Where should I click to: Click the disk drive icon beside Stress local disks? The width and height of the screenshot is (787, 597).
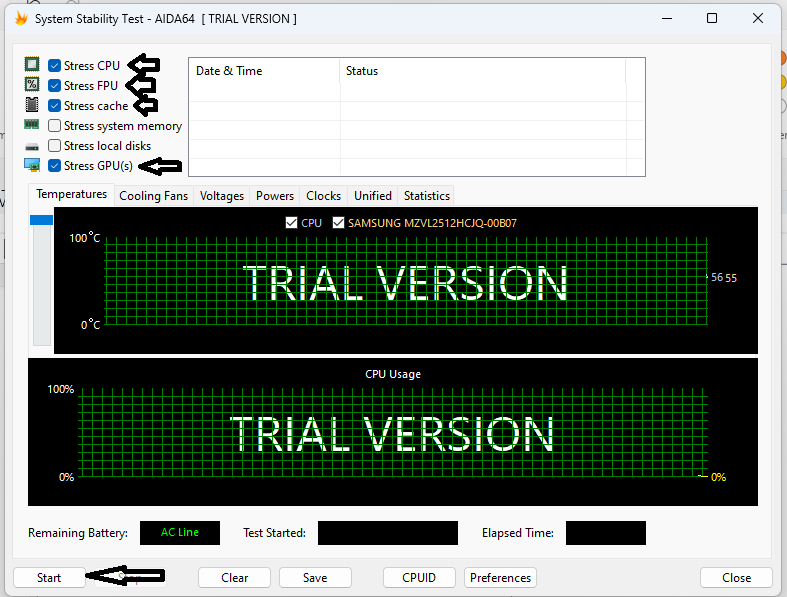[x=32, y=147]
